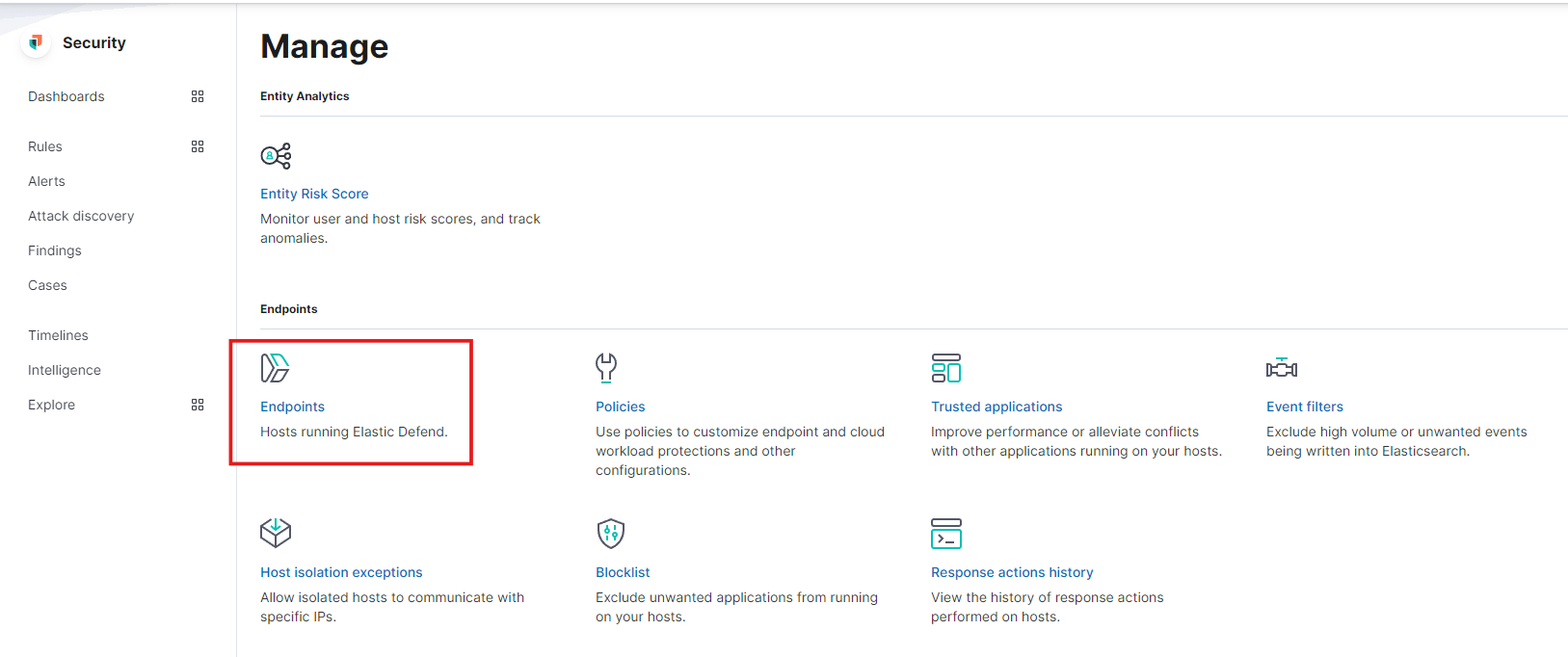Image resolution: width=1568 pixels, height=657 pixels.
Task: Select Intelligence in the sidebar
Action: (65, 370)
